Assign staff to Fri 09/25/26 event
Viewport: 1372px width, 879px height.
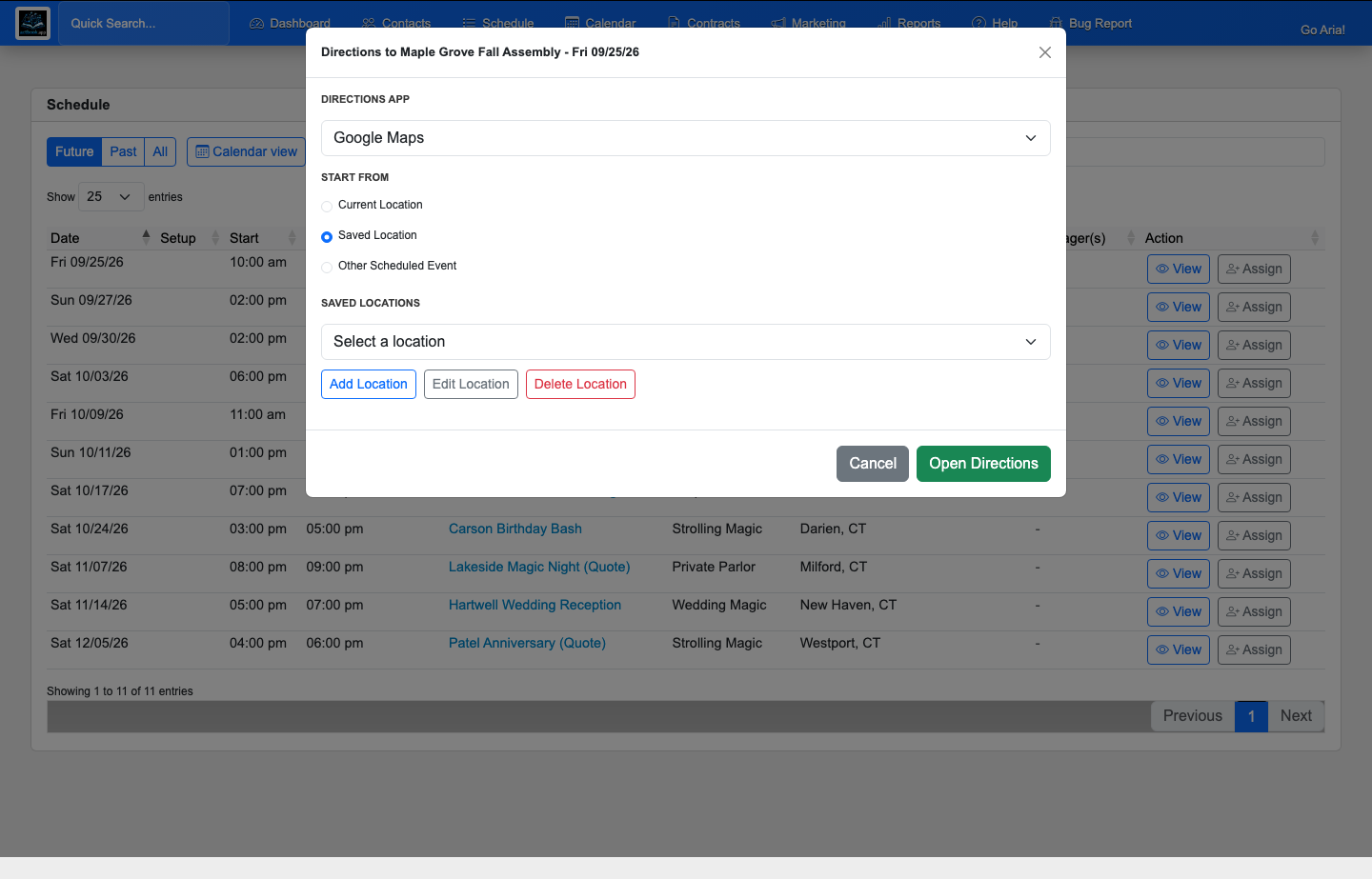(x=1254, y=270)
